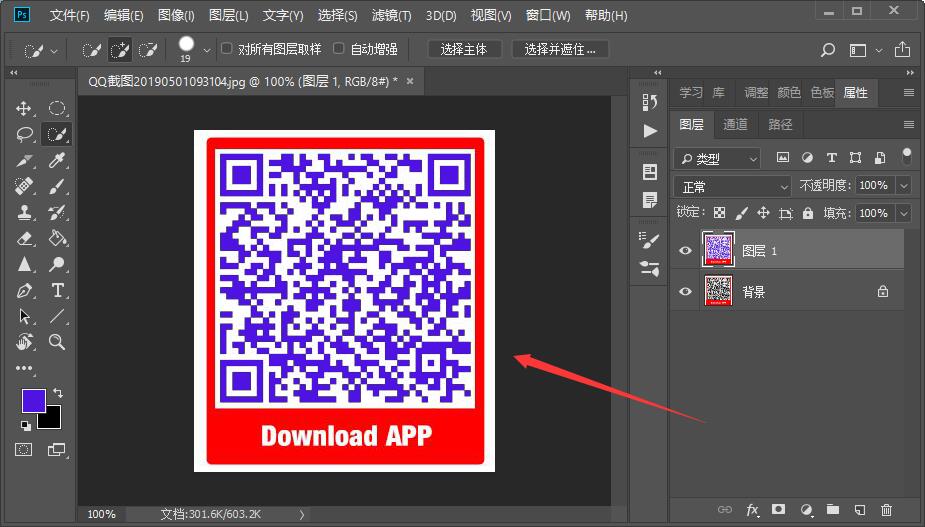925x527 pixels.
Task: Change screen mode from the toolbox
Action: click(x=57, y=450)
